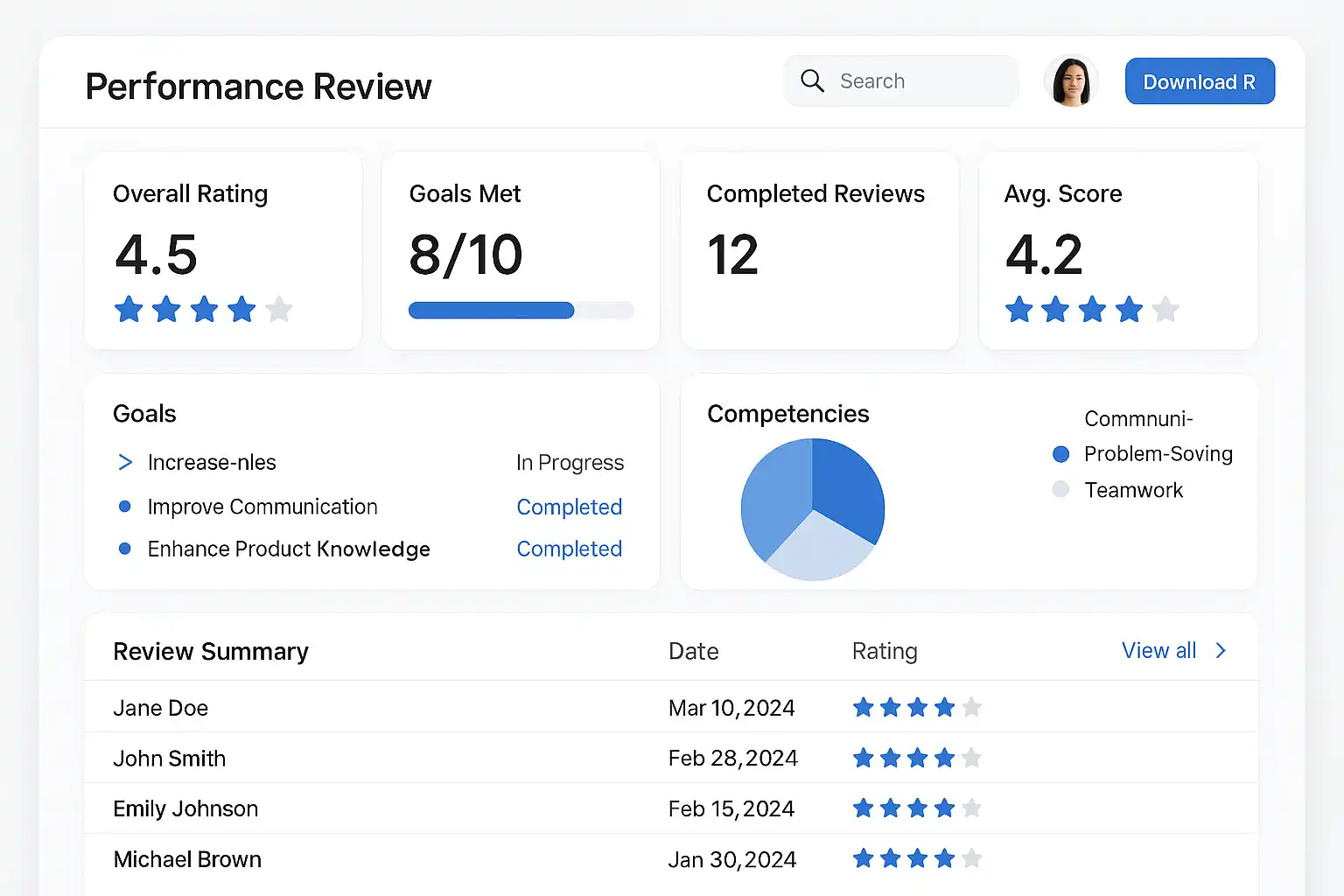Click the gray fifth star under Avg. Score
This screenshot has height=896, width=1344.
coord(1165,309)
